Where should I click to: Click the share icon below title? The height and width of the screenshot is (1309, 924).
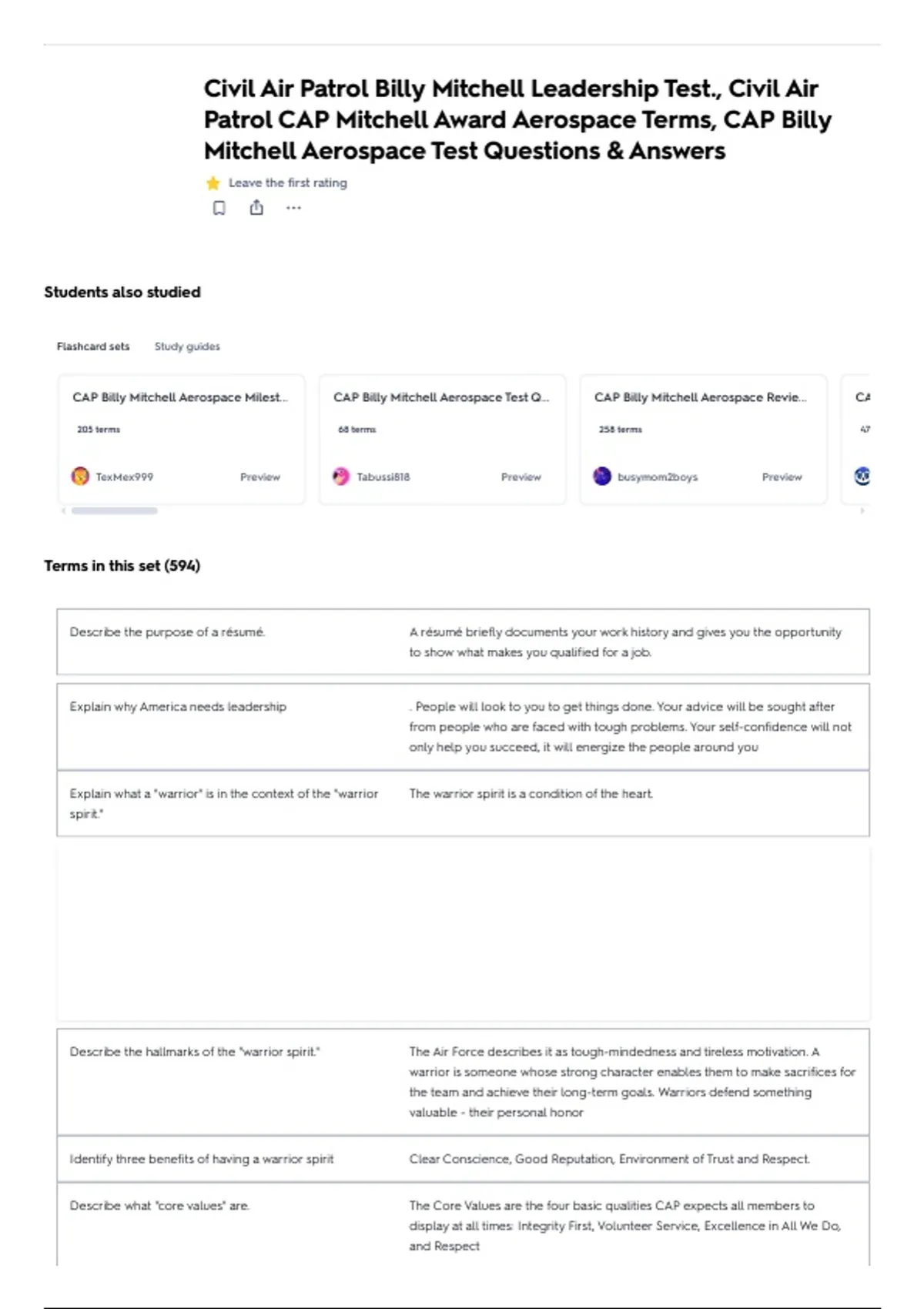[256, 207]
